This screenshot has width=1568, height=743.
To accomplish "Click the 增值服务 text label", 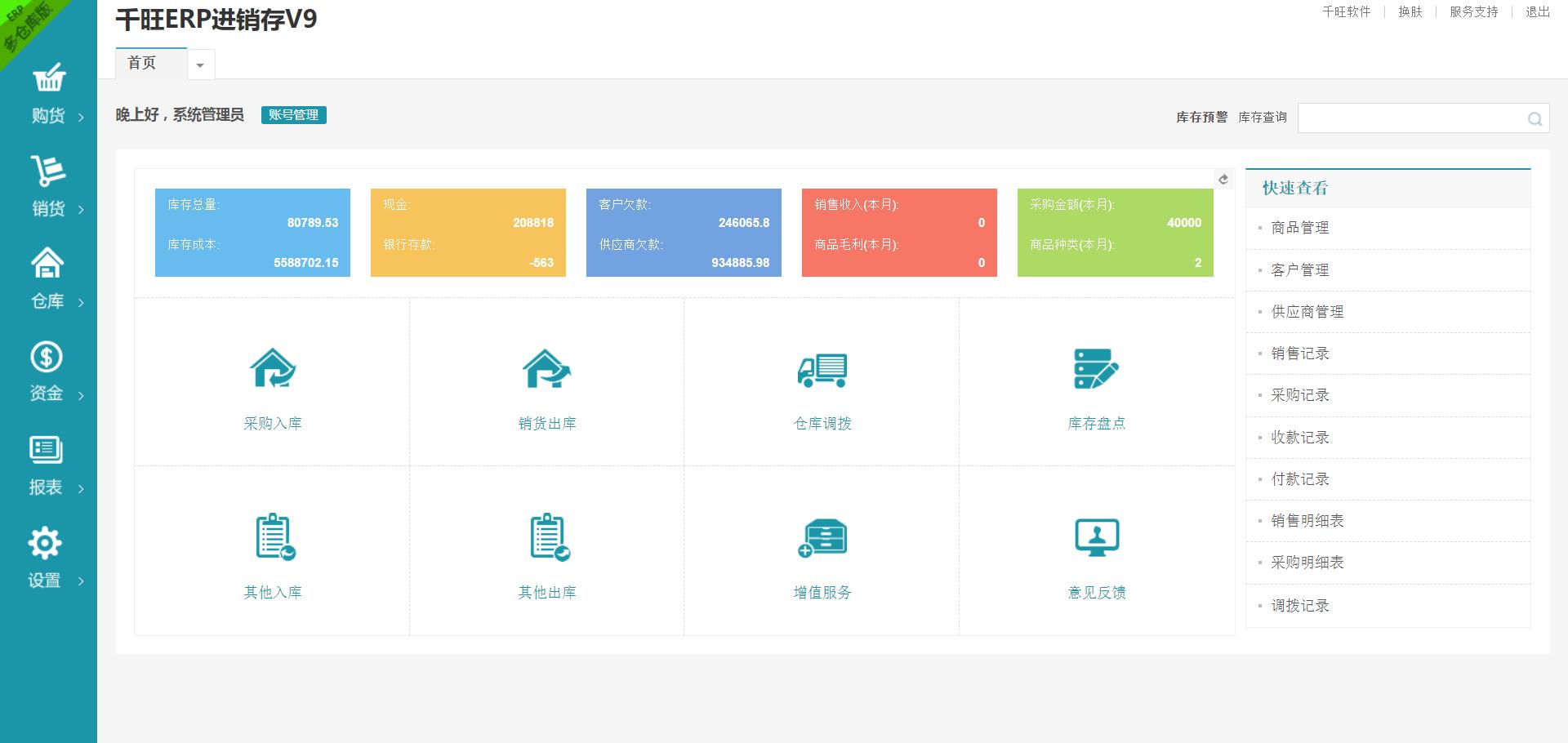I will click(x=822, y=592).
